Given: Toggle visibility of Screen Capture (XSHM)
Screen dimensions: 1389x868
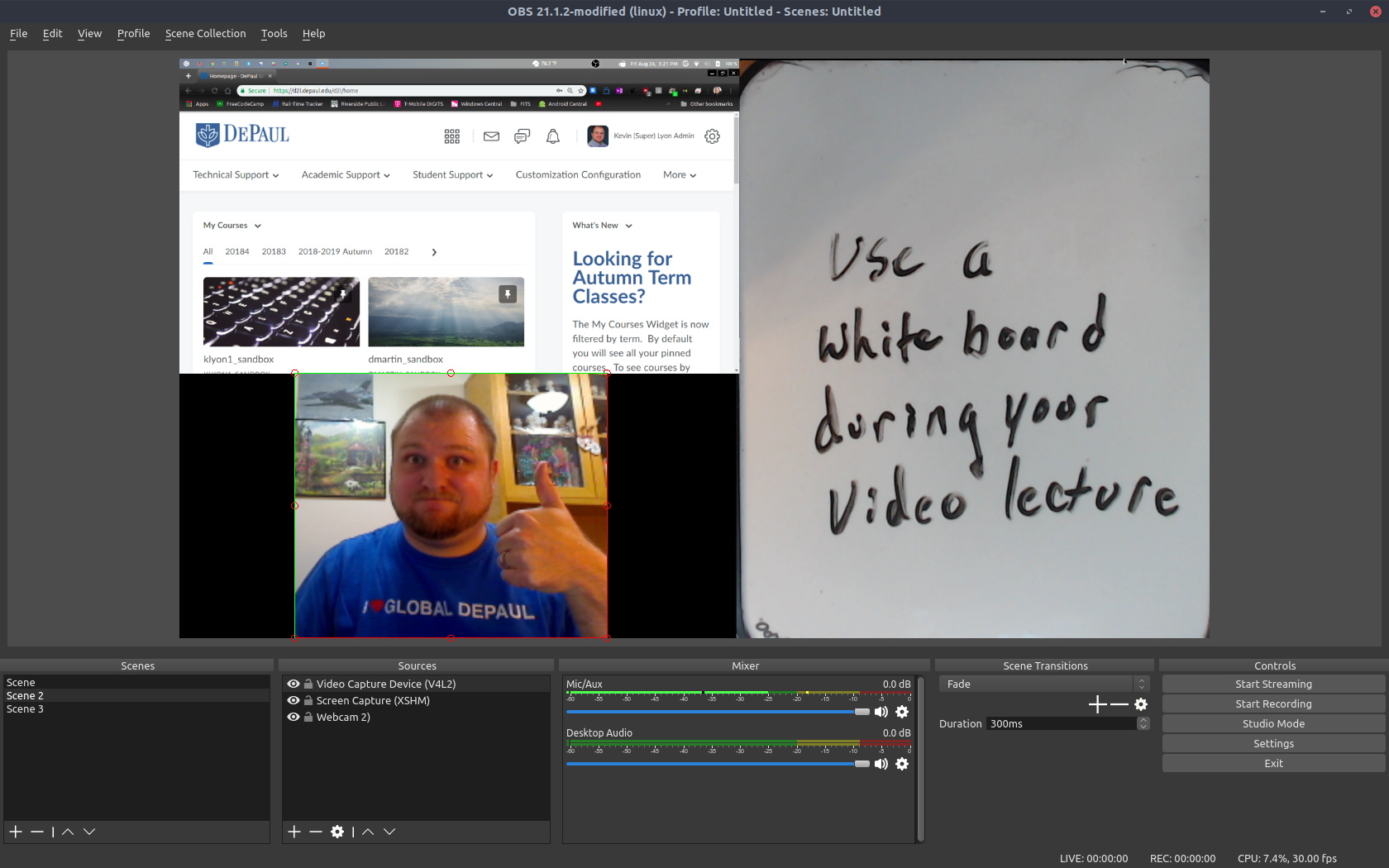Looking at the screenshot, I should (x=294, y=701).
